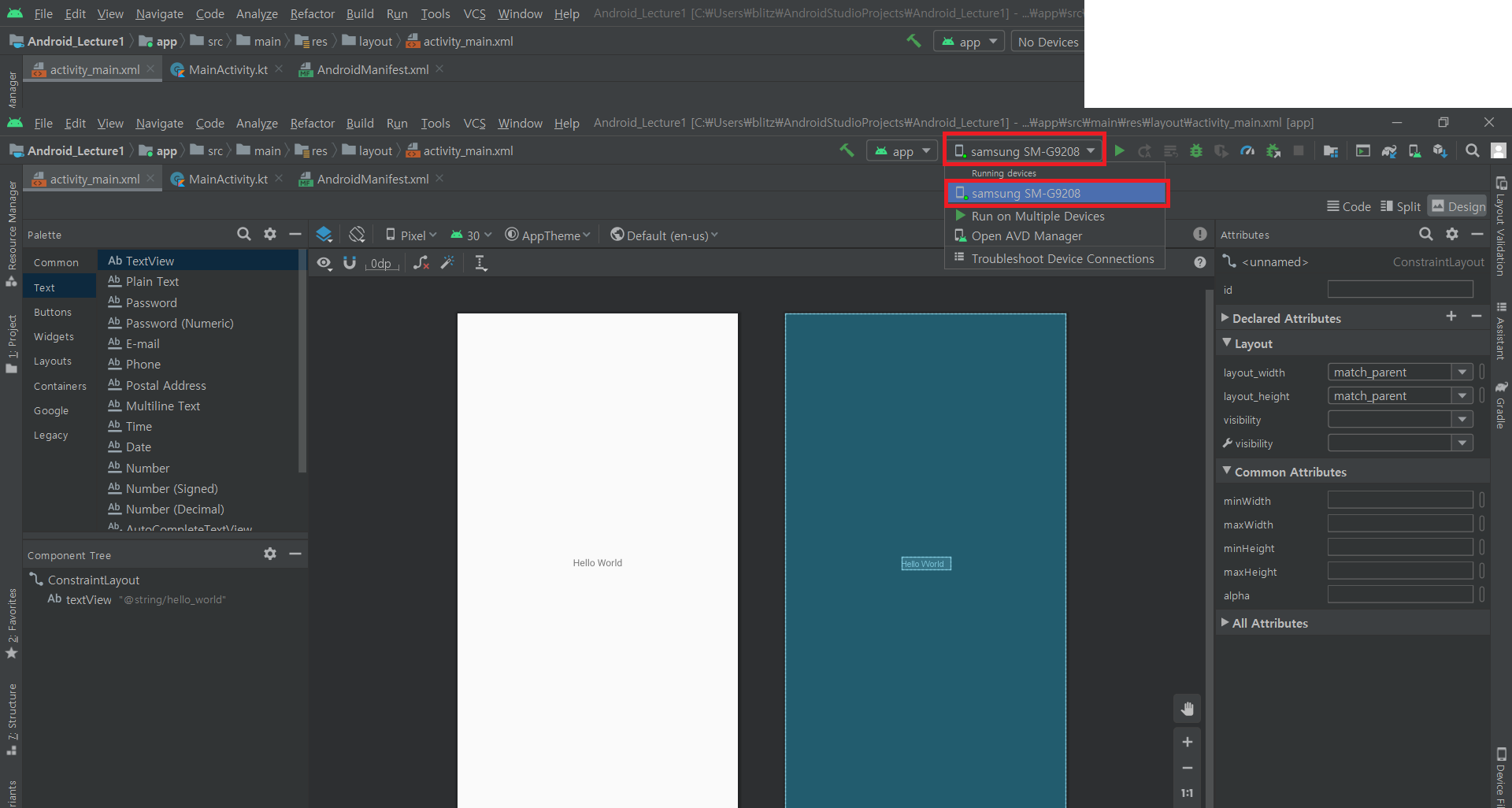Open the app run configuration dropdown in main window

(902, 150)
